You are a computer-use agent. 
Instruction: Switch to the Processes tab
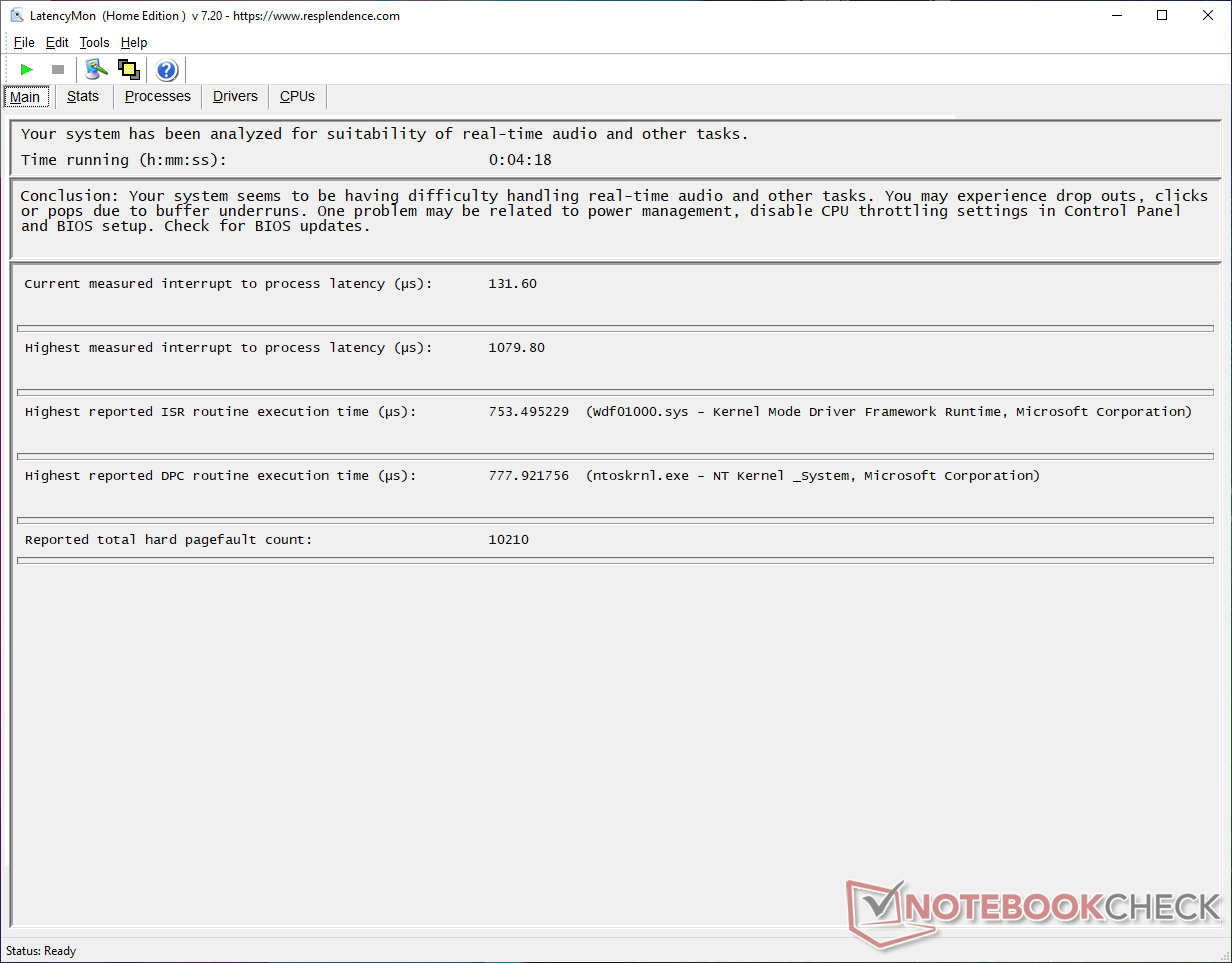tap(158, 96)
